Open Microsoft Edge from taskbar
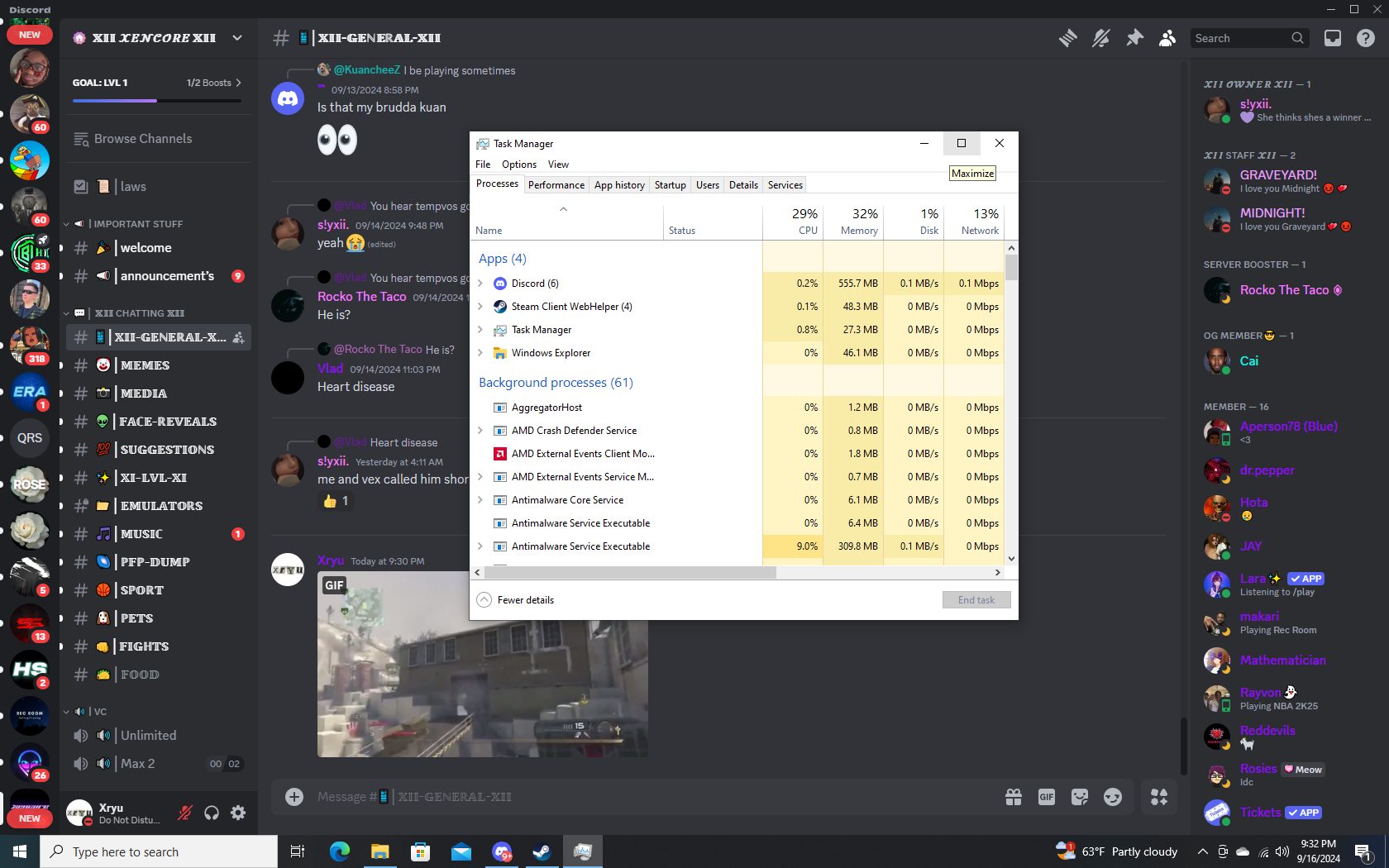This screenshot has height=868, width=1389. [340, 851]
